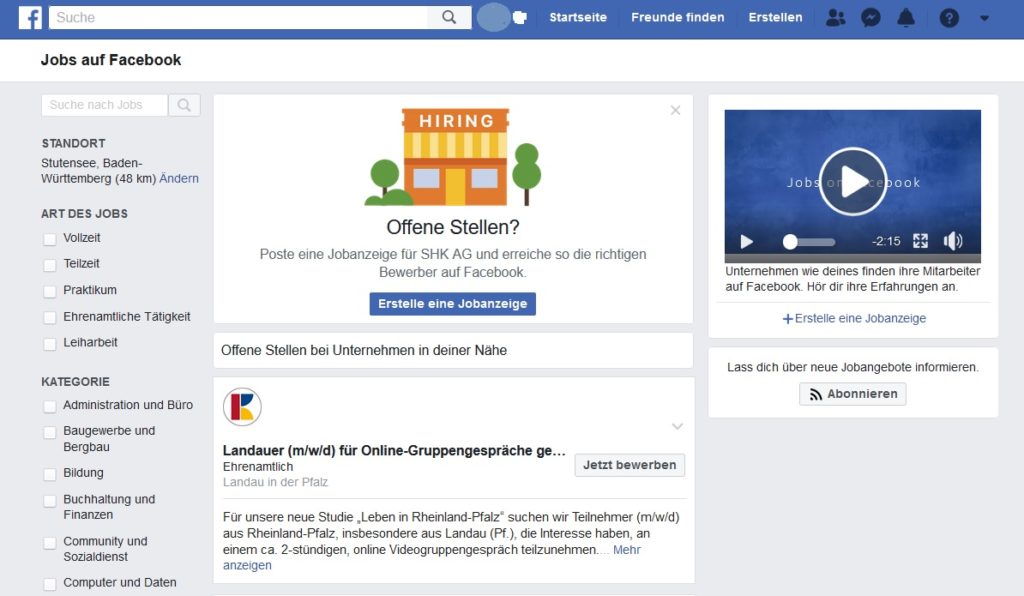Toggle fullscreen on the video player

pyautogui.click(x=920, y=241)
